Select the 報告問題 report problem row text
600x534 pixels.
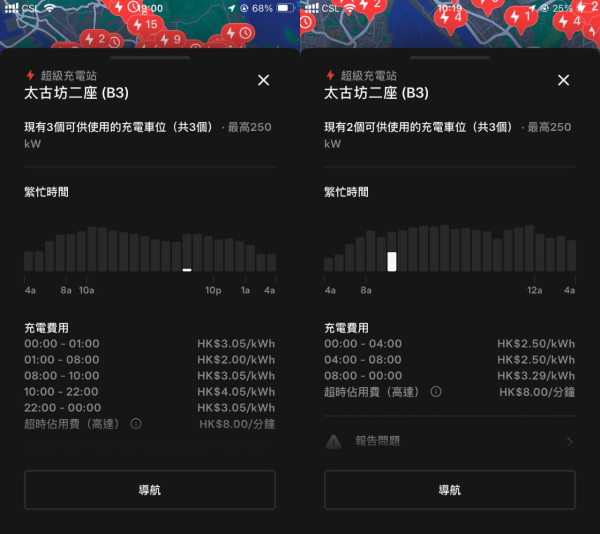[377, 441]
